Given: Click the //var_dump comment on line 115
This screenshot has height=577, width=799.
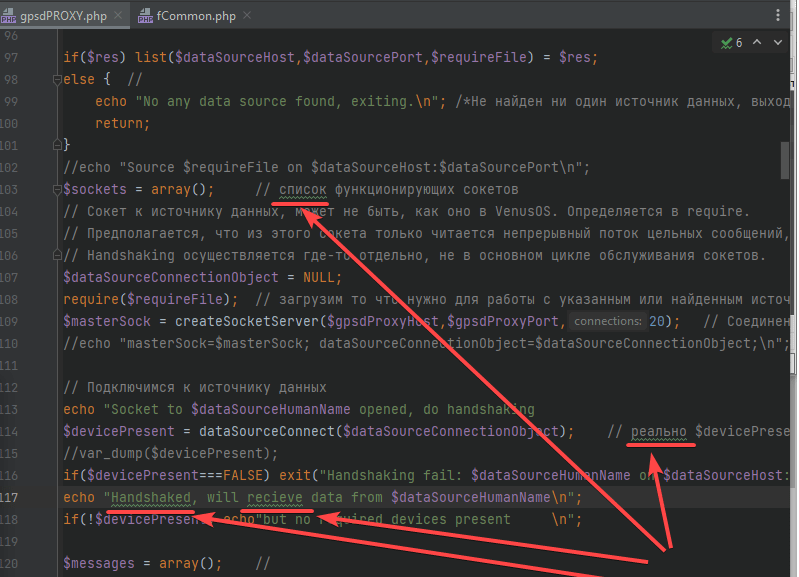Looking at the screenshot, I should tap(171, 453).
